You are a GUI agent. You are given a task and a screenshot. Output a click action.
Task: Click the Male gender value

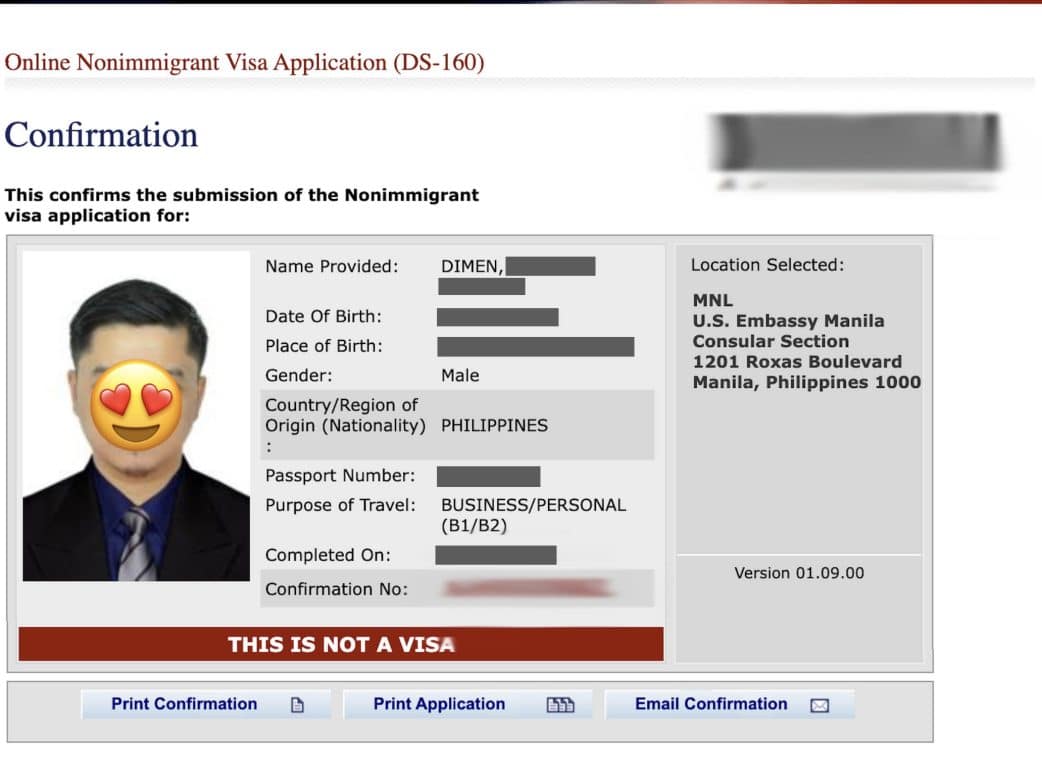(460, 376)
